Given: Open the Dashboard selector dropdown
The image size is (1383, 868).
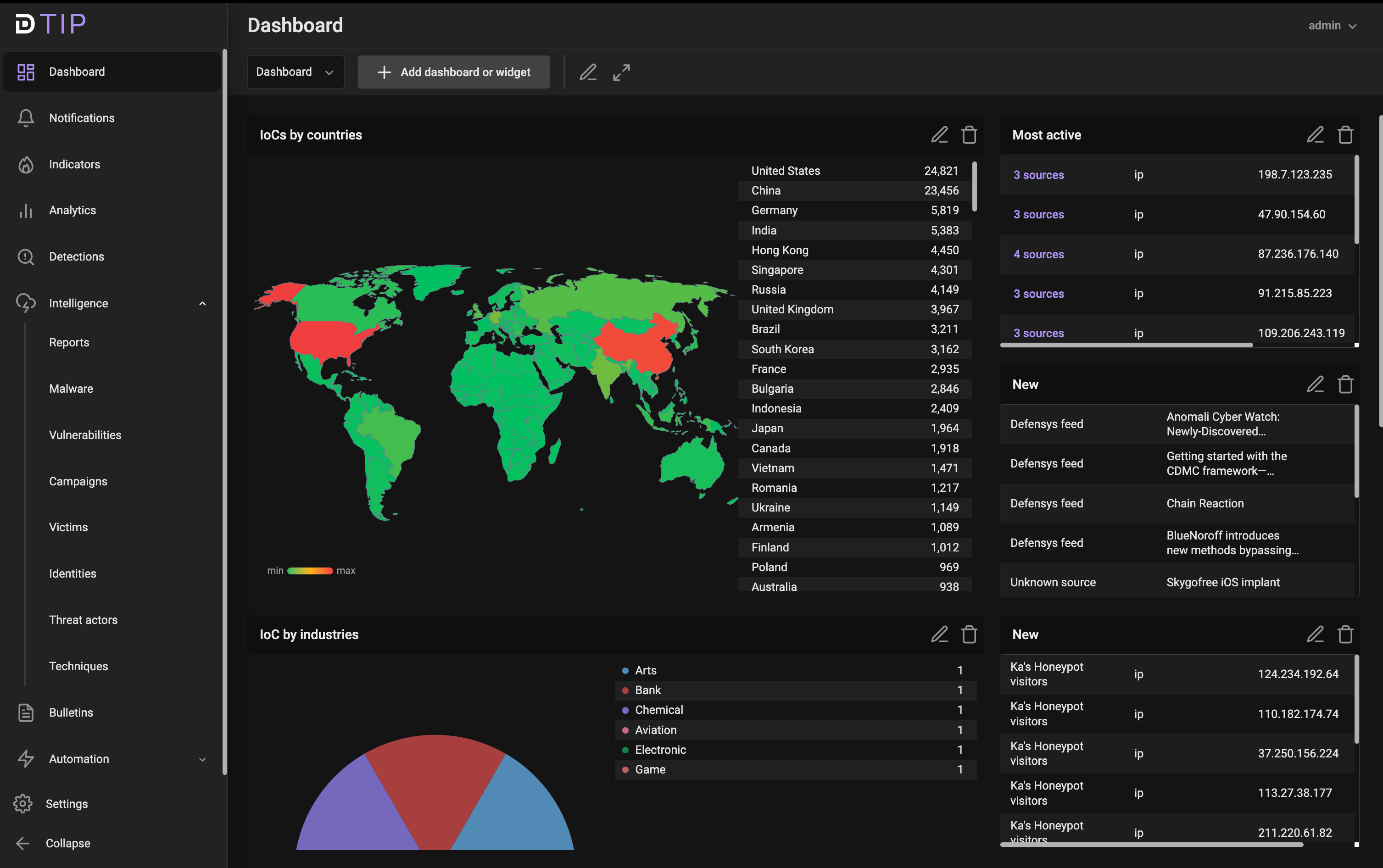Looking at the screenshot, I should [x=295, y=72].
